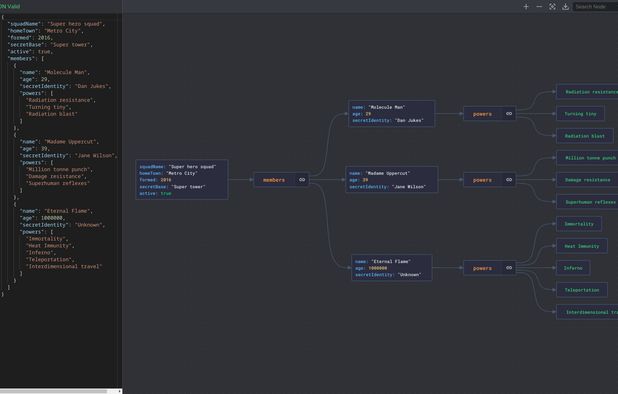Image resolution: width=618 pixels, height=394 pixels.
Task: Select the powers label next to Madame Uppercut
Action: coord(482,180)
